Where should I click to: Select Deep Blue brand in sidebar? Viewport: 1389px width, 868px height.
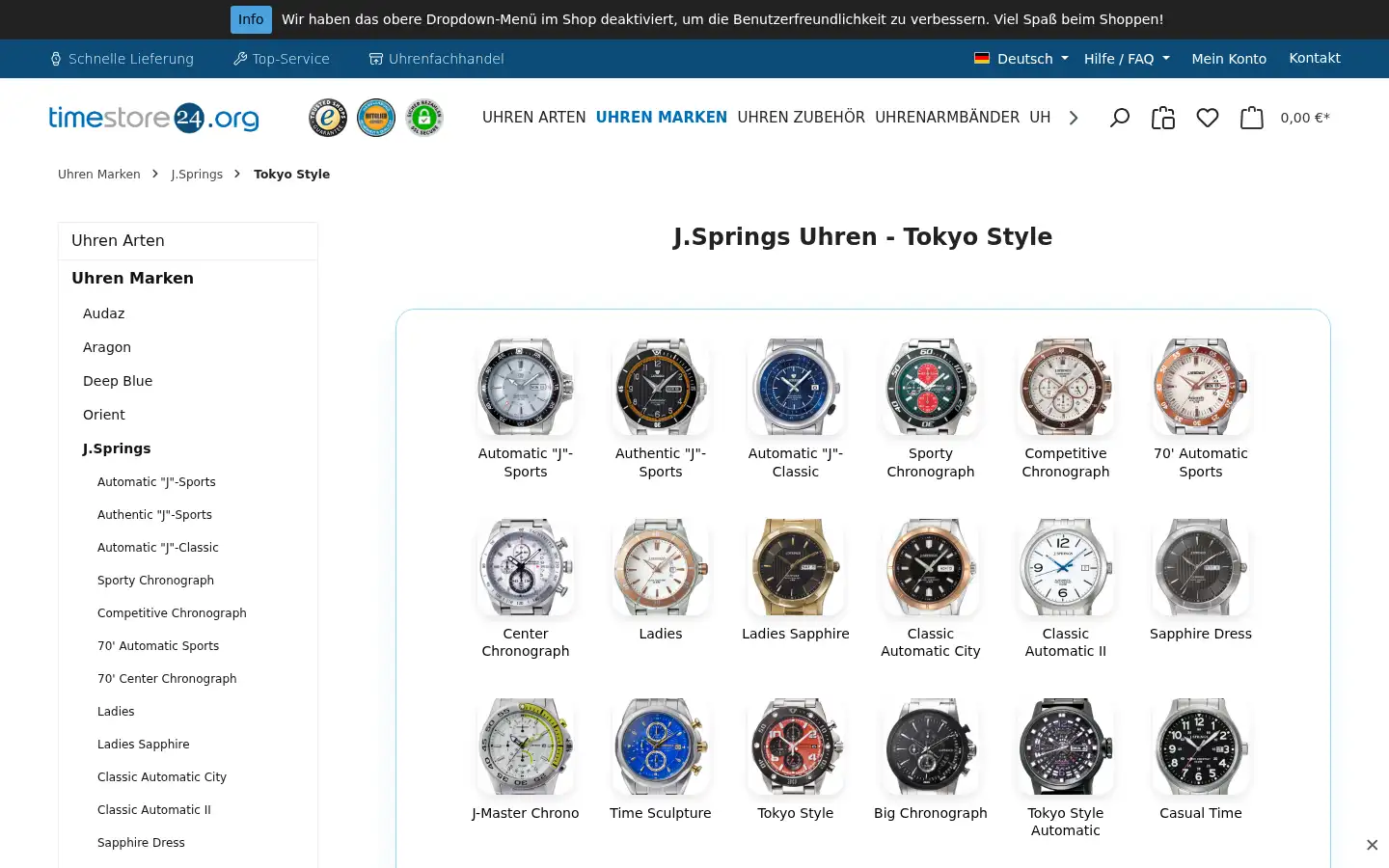coord(118,381)
